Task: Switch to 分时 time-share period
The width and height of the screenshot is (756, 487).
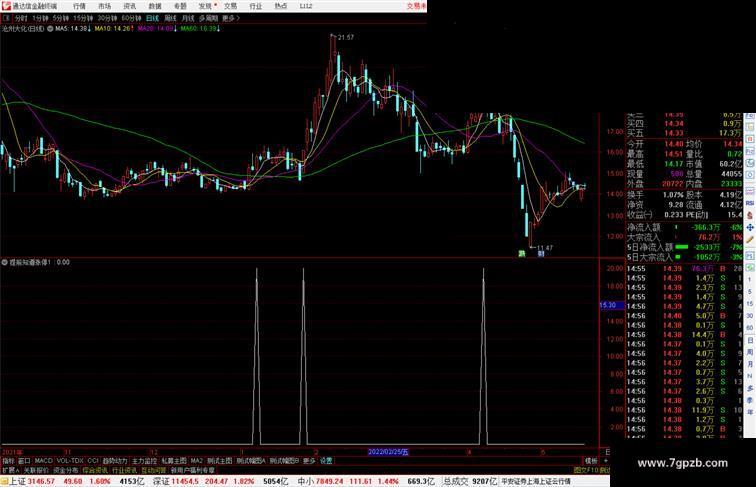Action: 21,18
